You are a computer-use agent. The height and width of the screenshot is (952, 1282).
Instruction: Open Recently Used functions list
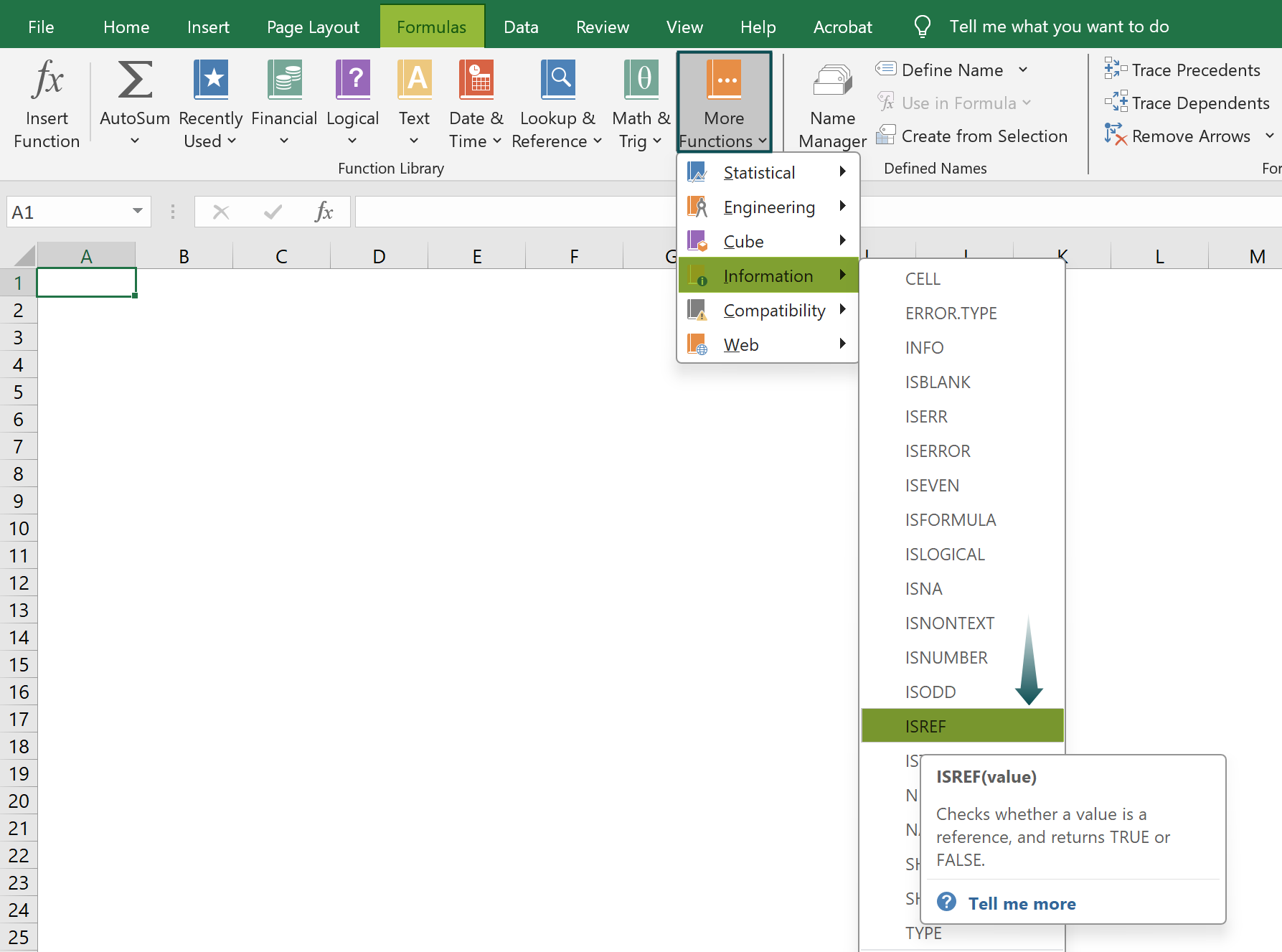(210, 103)
